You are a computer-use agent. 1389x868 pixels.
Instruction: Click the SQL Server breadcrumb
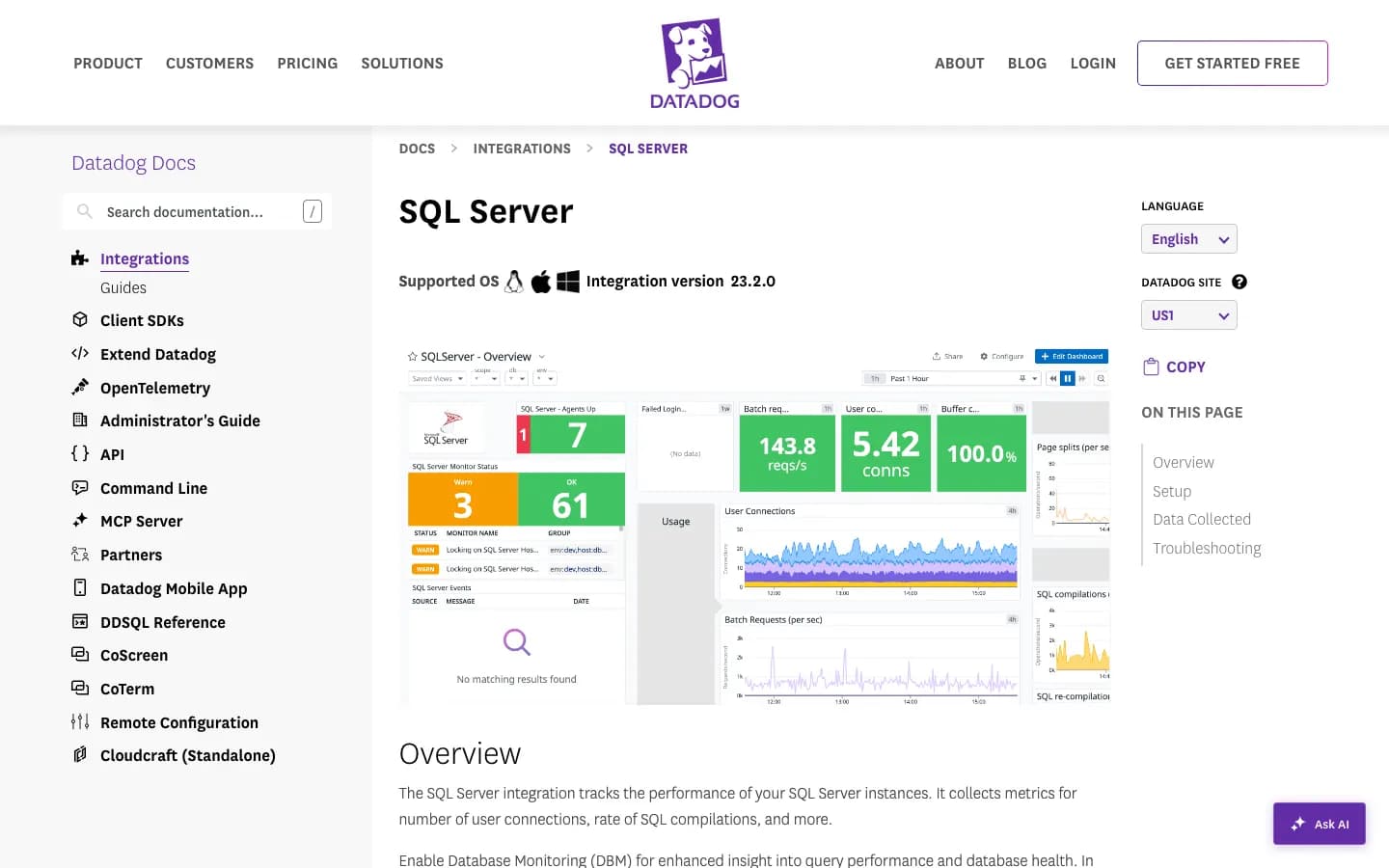(x=648, y=149)
